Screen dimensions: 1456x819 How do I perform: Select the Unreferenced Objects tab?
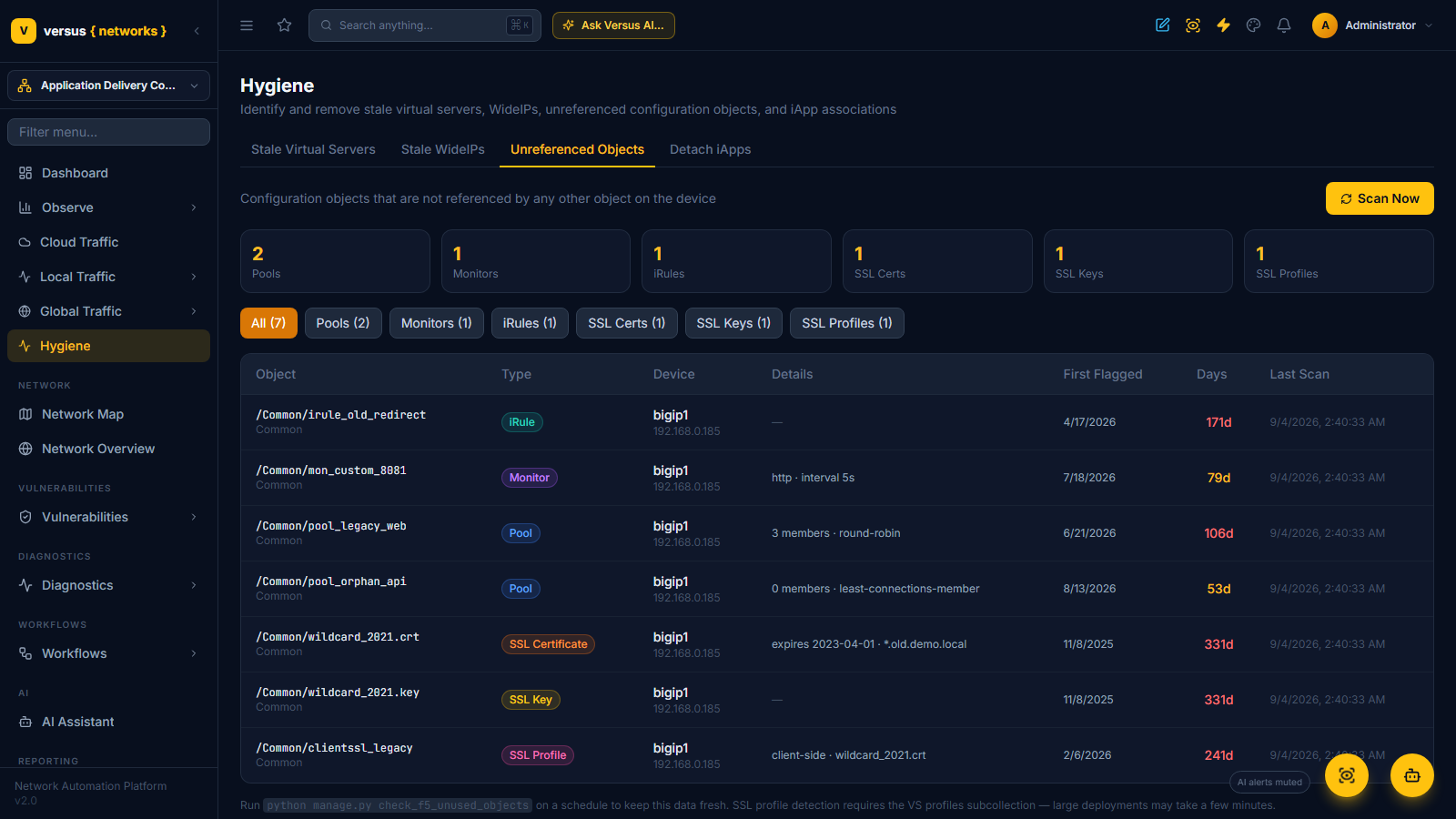[577, 149]
